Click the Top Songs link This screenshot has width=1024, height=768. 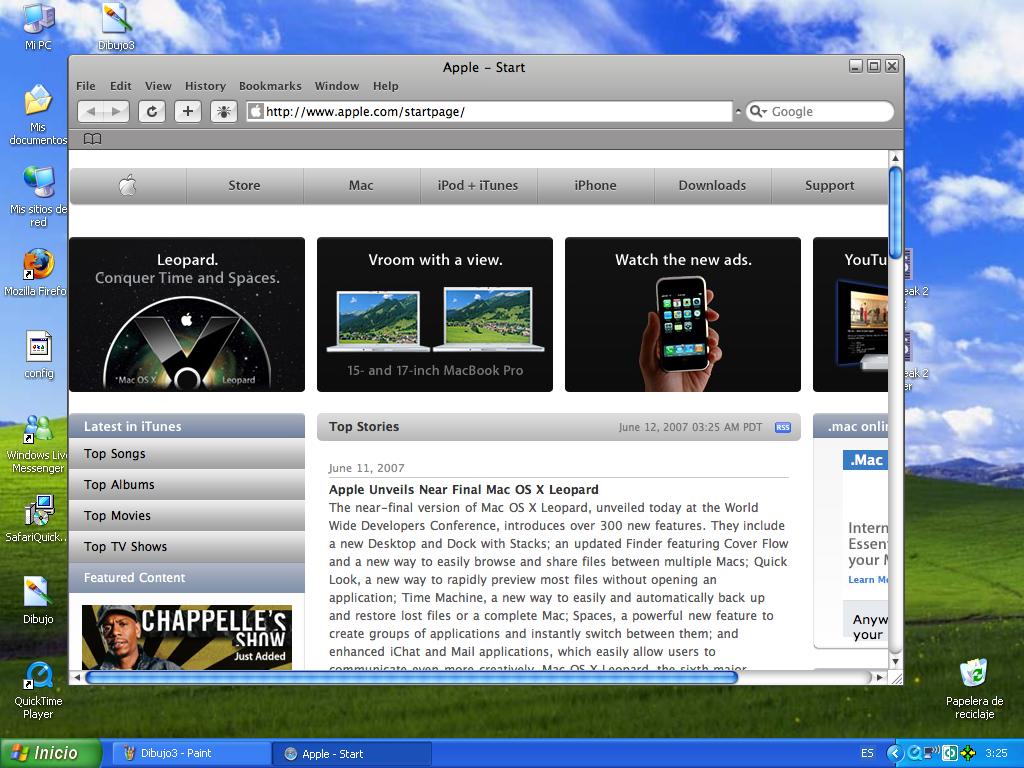(x=115, y=454)
